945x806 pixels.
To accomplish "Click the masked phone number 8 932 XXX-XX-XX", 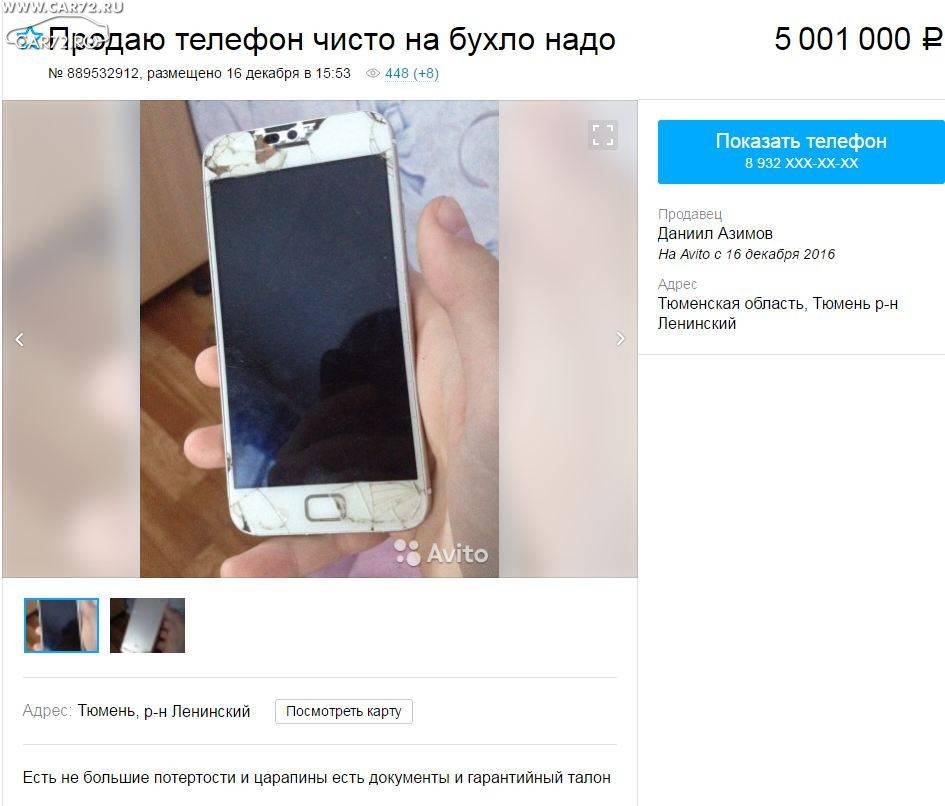I will pos(801,163).
